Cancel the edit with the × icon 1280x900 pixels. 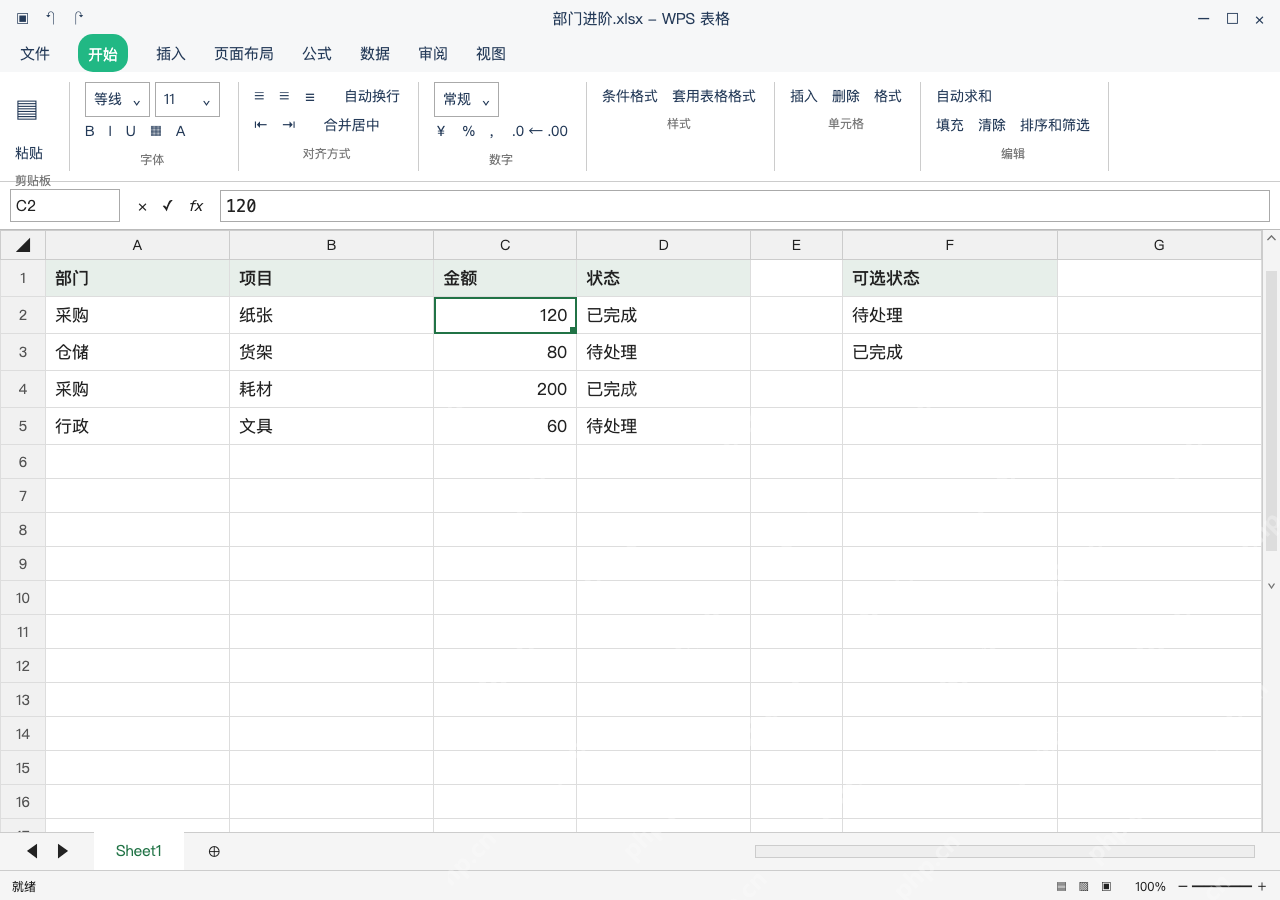pos(142,206)
